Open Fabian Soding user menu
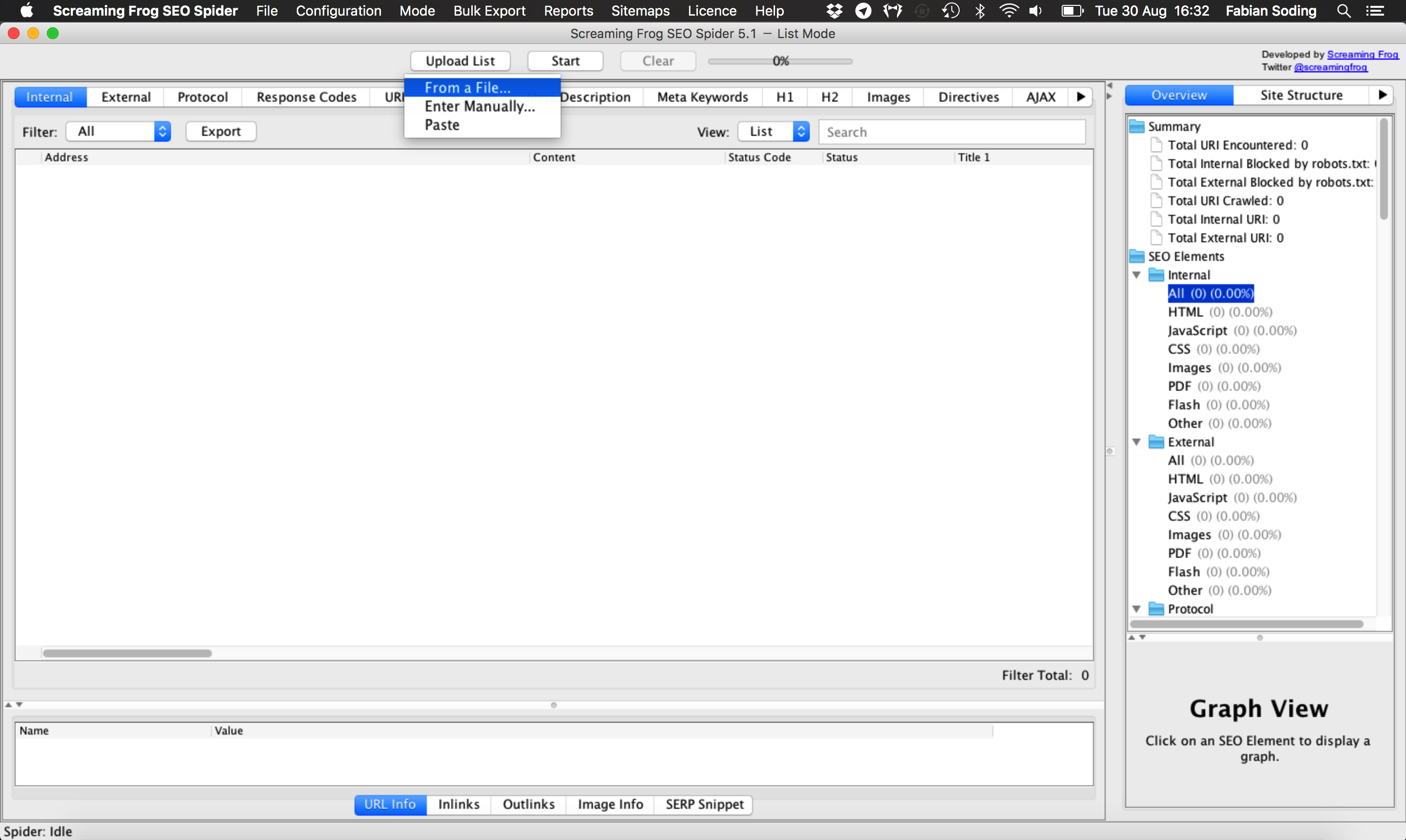1406x840 pixels. [x=1271, y=11]
